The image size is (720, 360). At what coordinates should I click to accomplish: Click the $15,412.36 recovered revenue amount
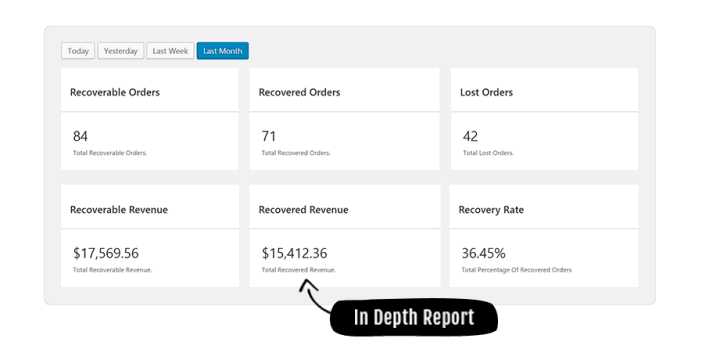(x=294, y=253)
